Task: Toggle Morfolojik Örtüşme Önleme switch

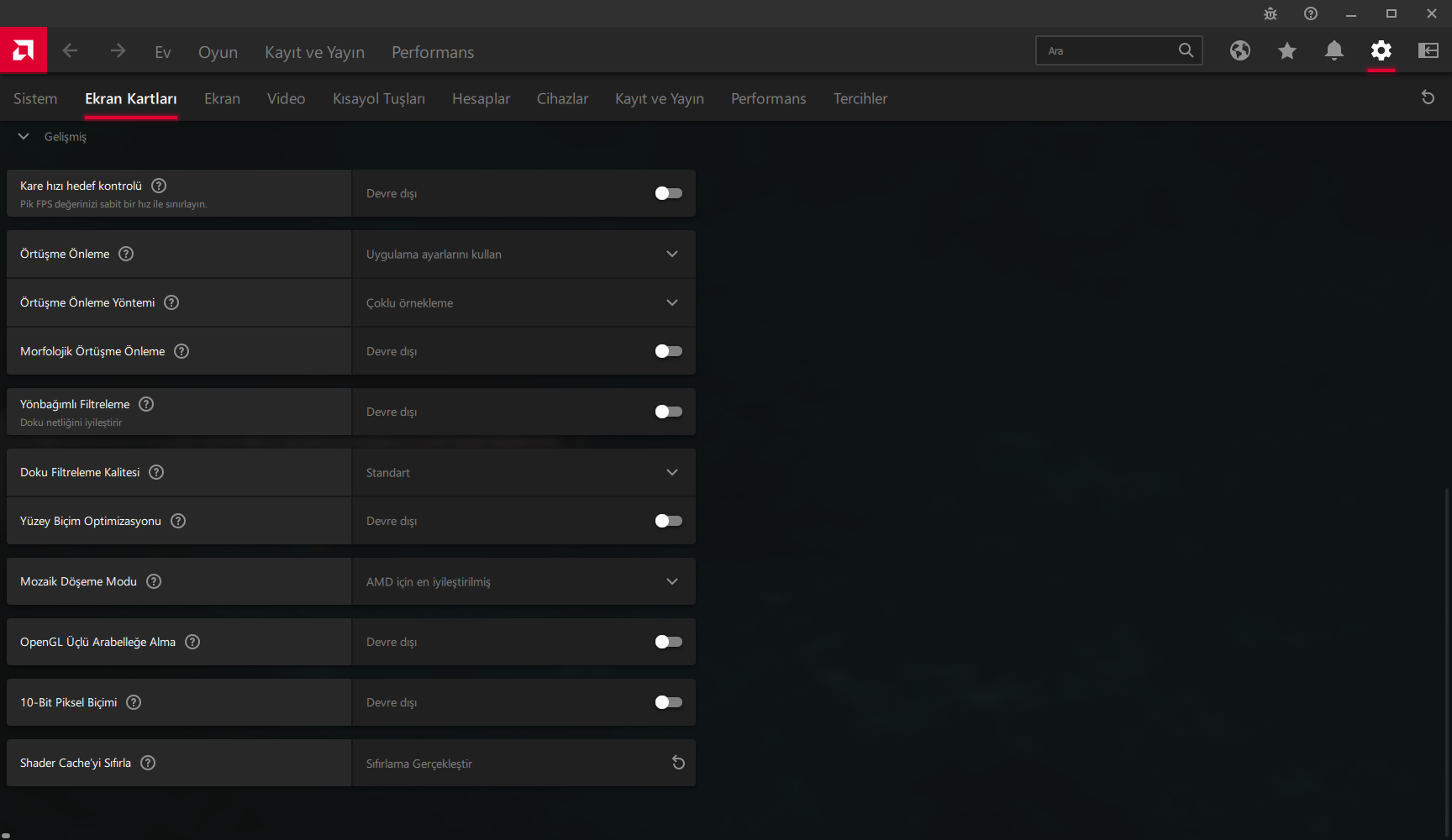Action: 669,351
